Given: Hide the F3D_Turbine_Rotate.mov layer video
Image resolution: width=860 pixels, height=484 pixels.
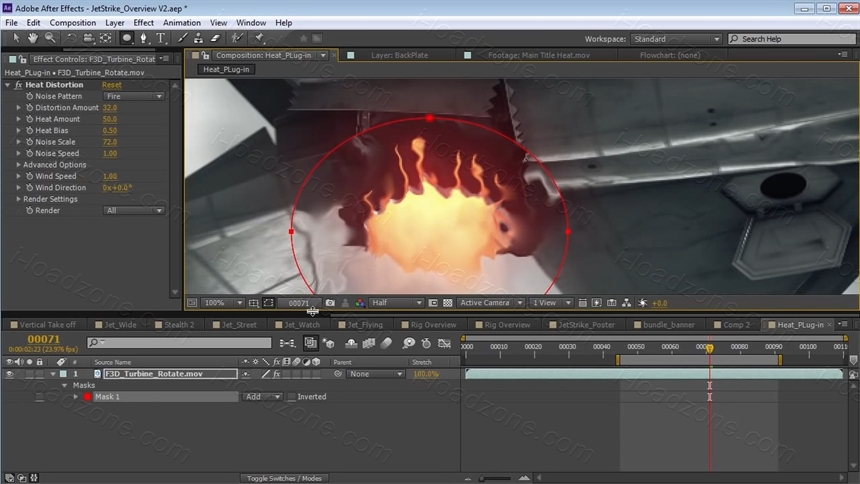Looking at the screenshot, I should pyautogui.click(x=9, y=374).
